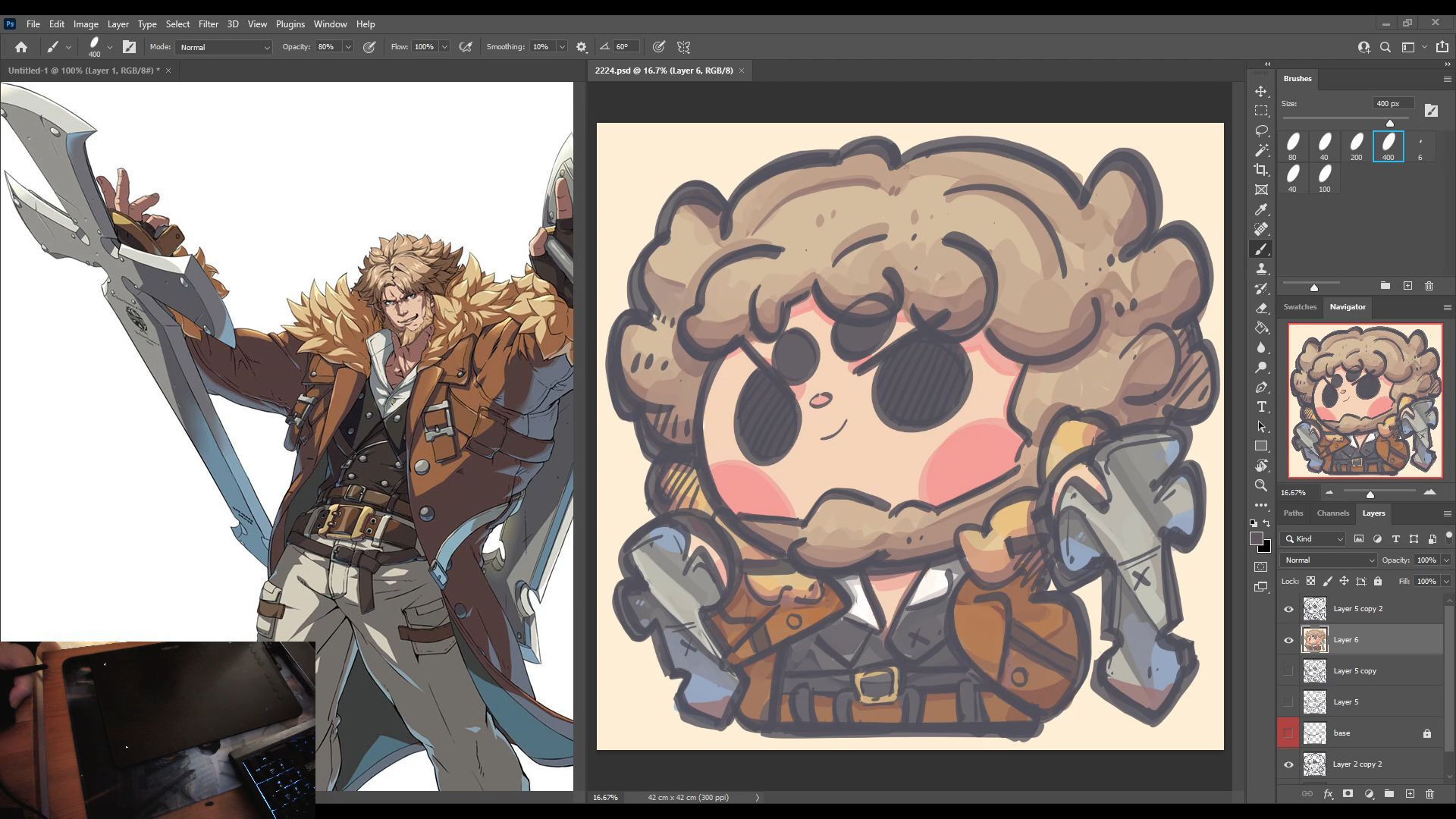Switch to Untitled-1 document tab

point(83,71)
